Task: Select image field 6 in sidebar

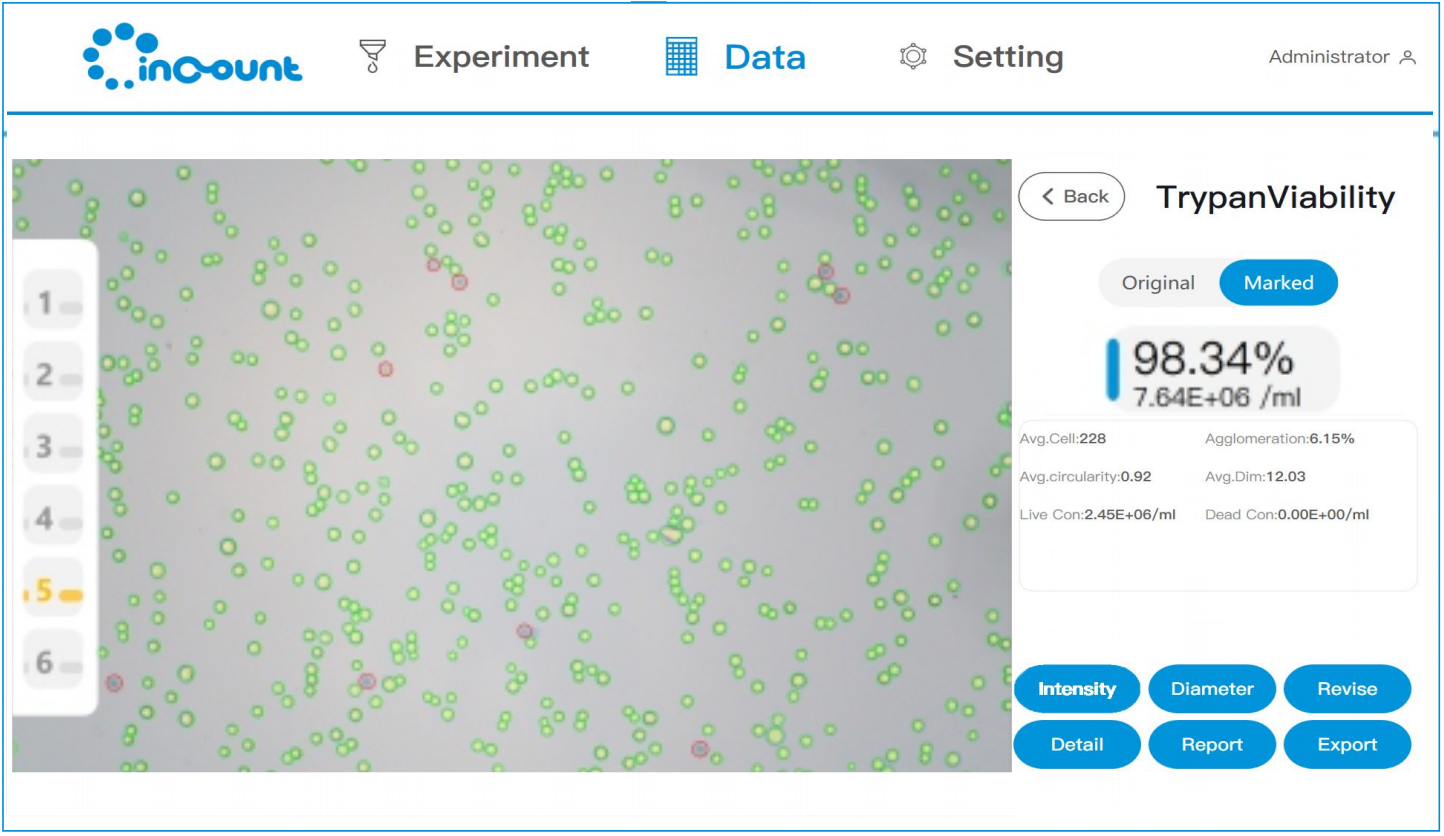Action: pos(53,662)
